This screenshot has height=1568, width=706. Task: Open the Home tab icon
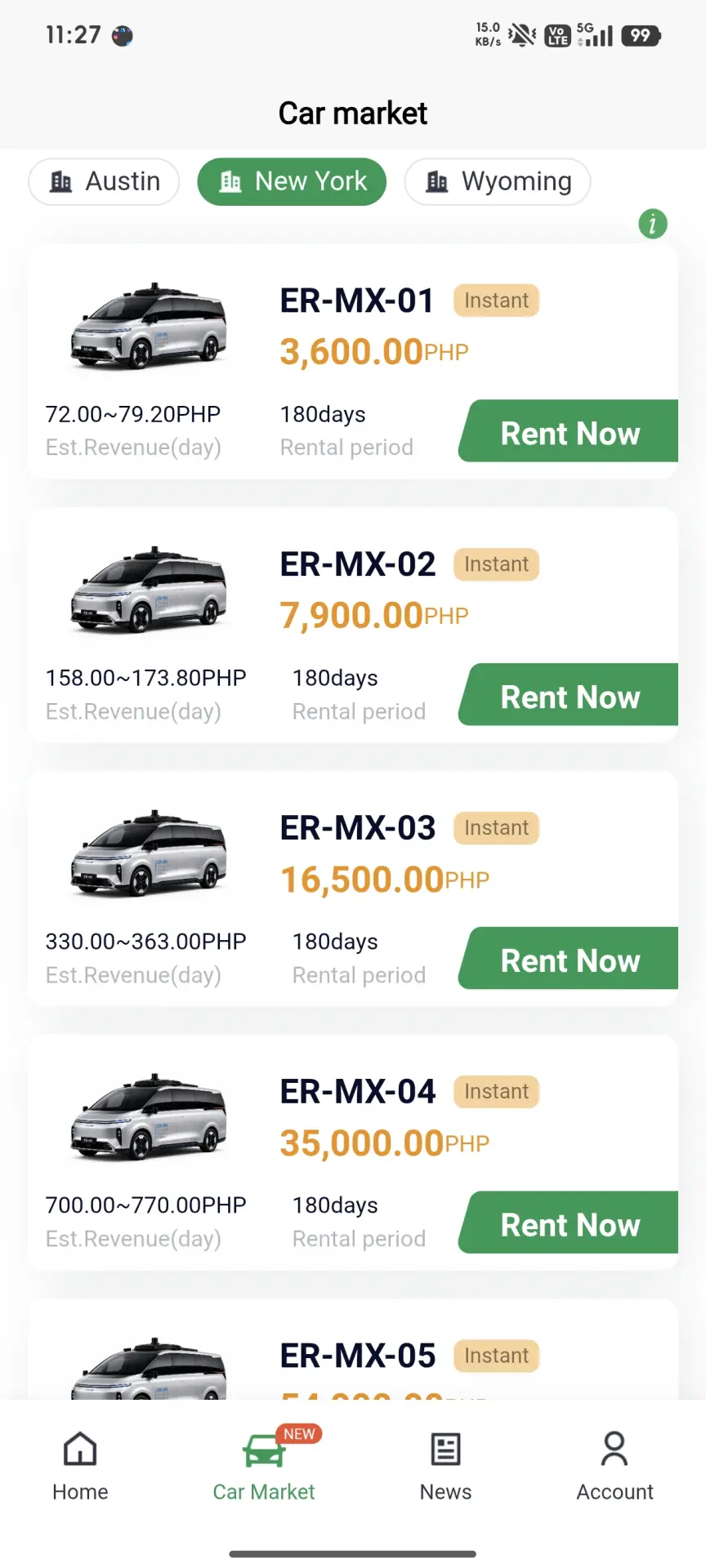click(x=80, y=1449)
